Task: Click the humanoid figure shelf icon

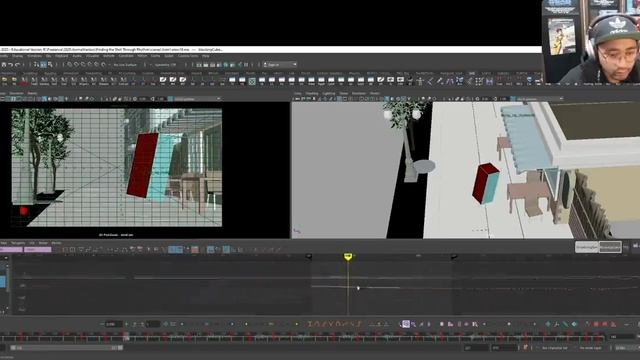Action: [420, 82]
